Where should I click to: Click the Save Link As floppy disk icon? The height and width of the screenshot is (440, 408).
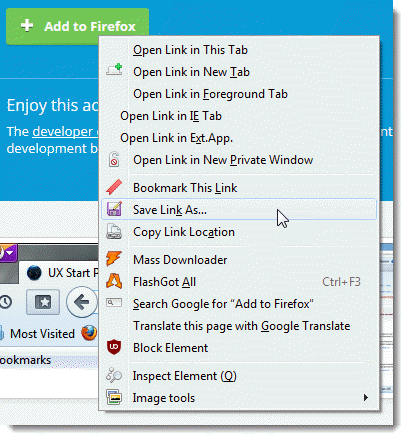coord(114,209)
